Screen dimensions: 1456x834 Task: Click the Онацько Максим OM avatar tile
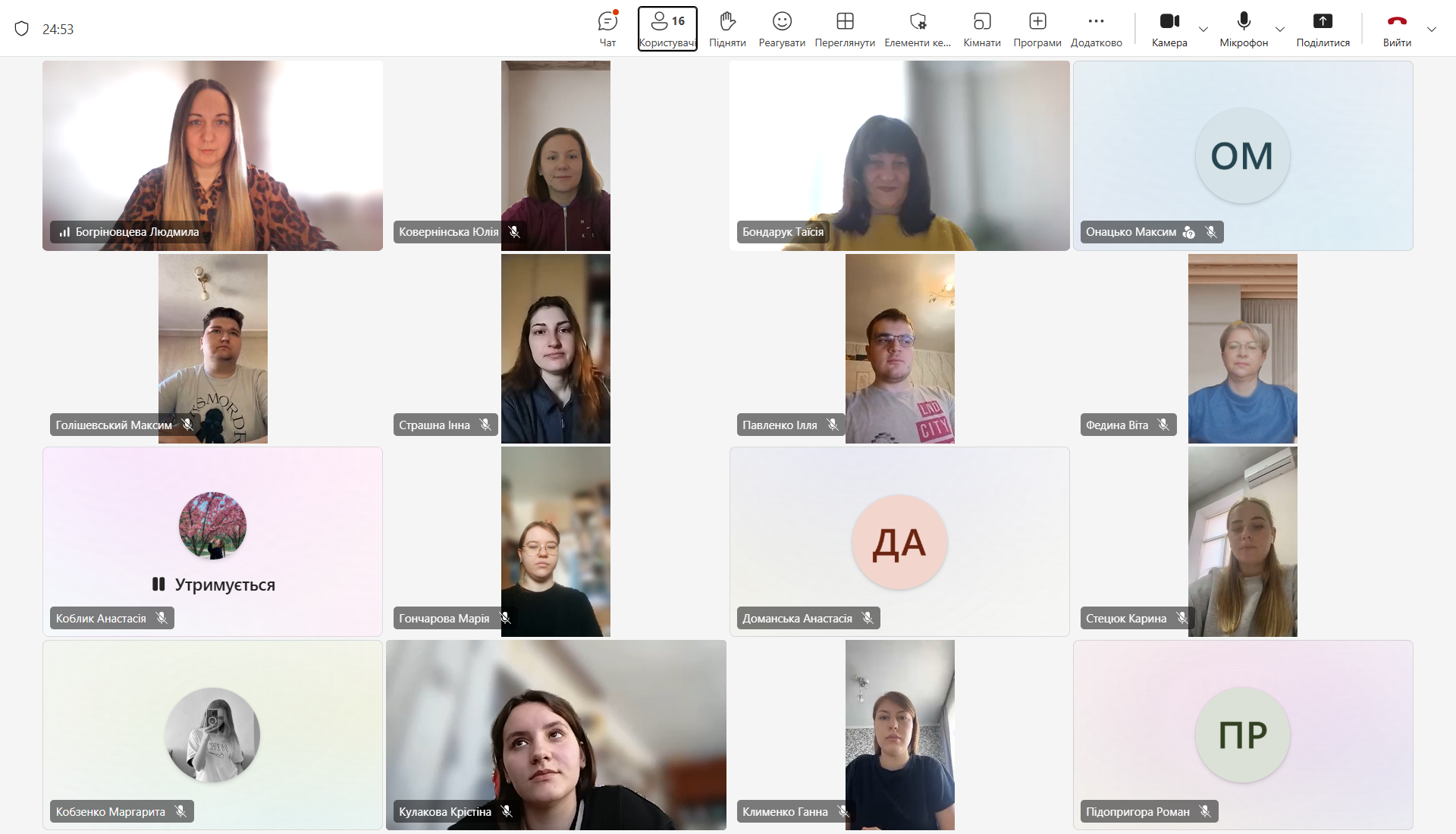pos(1242,155)
